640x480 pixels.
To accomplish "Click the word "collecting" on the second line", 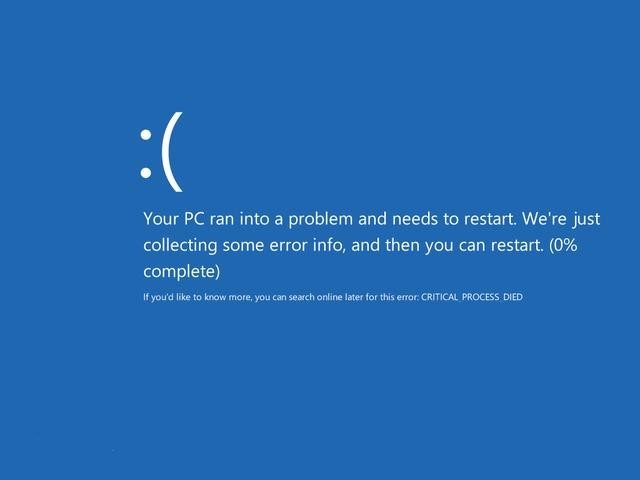I will coord(180,245).
